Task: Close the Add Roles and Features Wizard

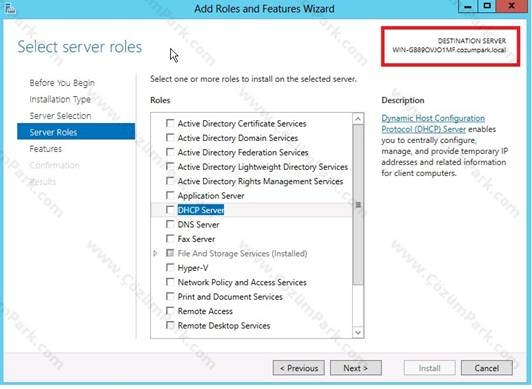Action: tap(512, 6)
